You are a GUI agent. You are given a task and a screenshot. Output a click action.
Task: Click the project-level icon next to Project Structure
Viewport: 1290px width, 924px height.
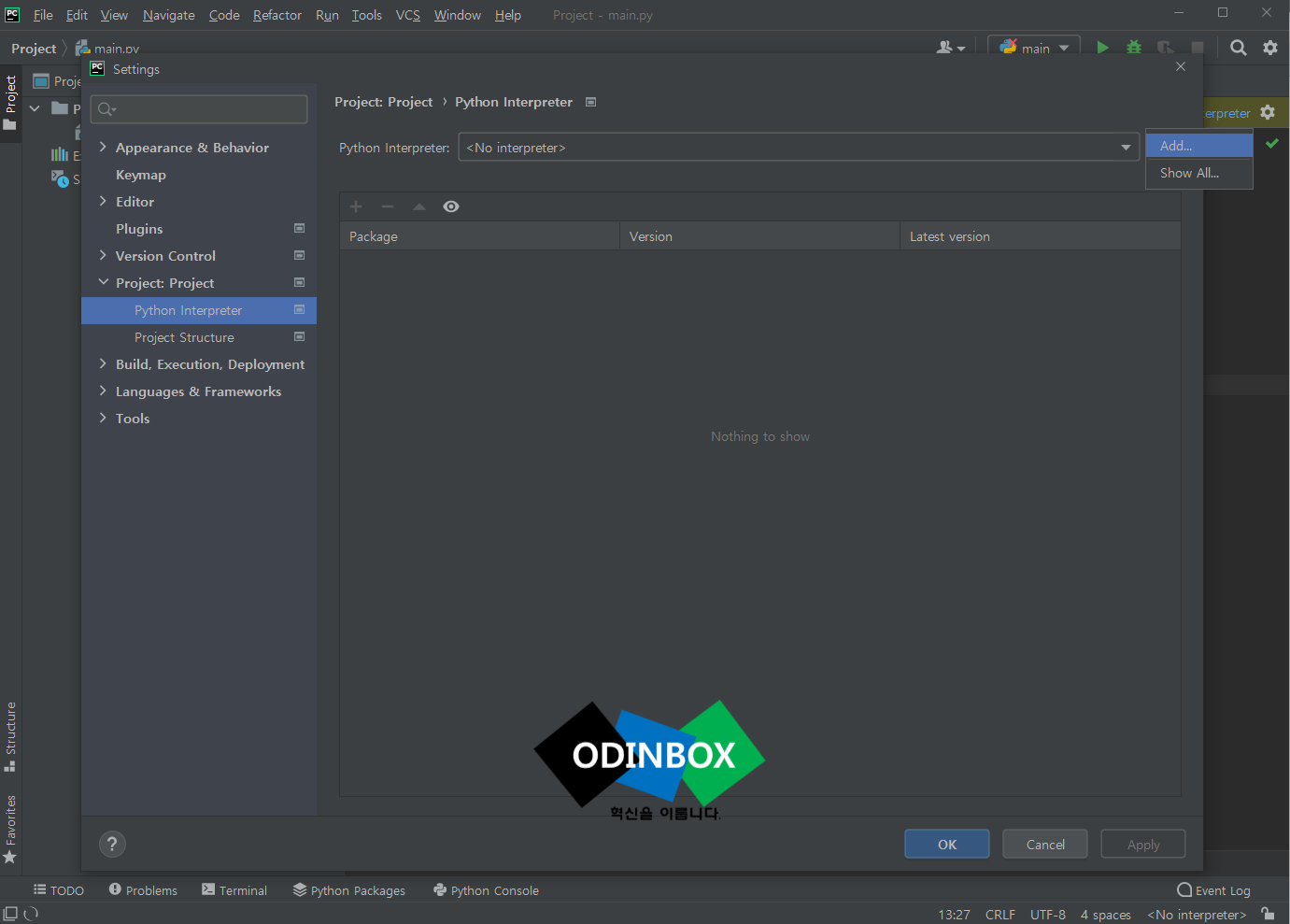[300, 336]
